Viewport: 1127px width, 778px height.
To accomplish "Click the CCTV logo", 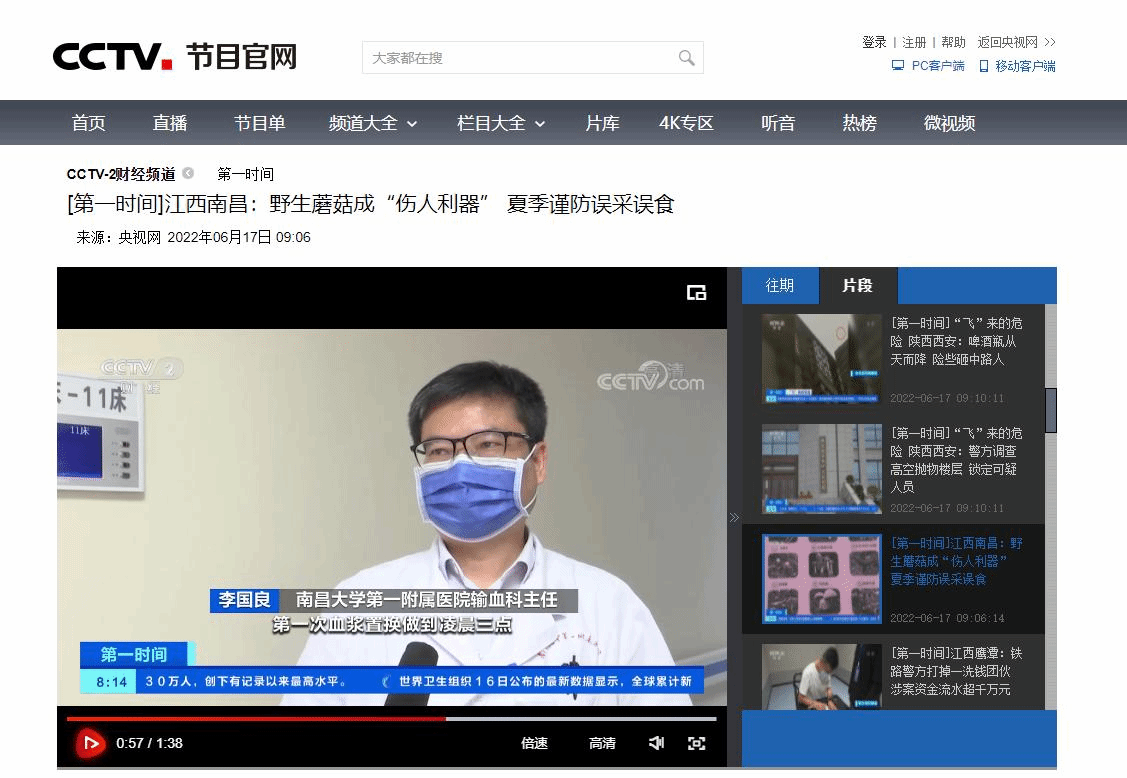I will [x=112, y=56].
